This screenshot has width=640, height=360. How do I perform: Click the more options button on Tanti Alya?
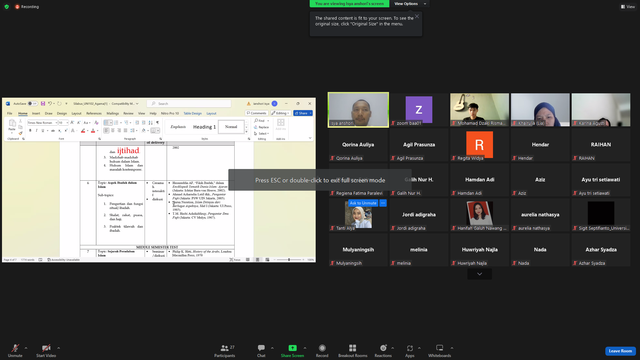click(383, 203)
